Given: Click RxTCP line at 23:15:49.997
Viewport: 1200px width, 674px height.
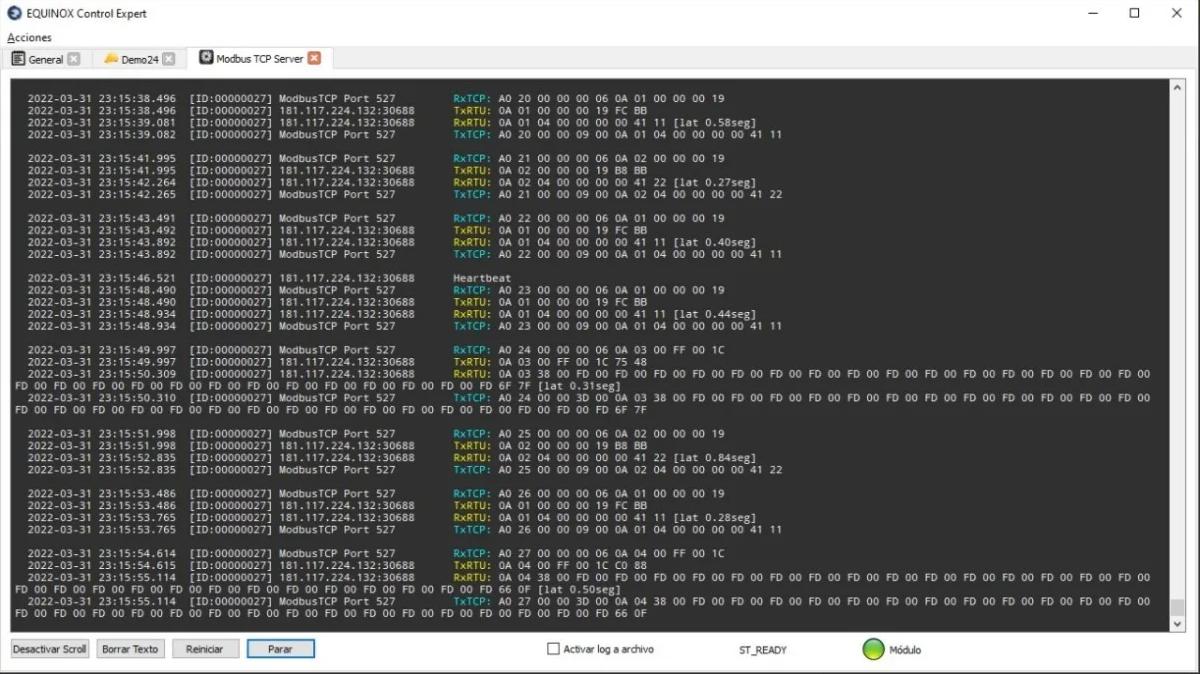Looking at the screenshot, I should click(x=376, y=350).
